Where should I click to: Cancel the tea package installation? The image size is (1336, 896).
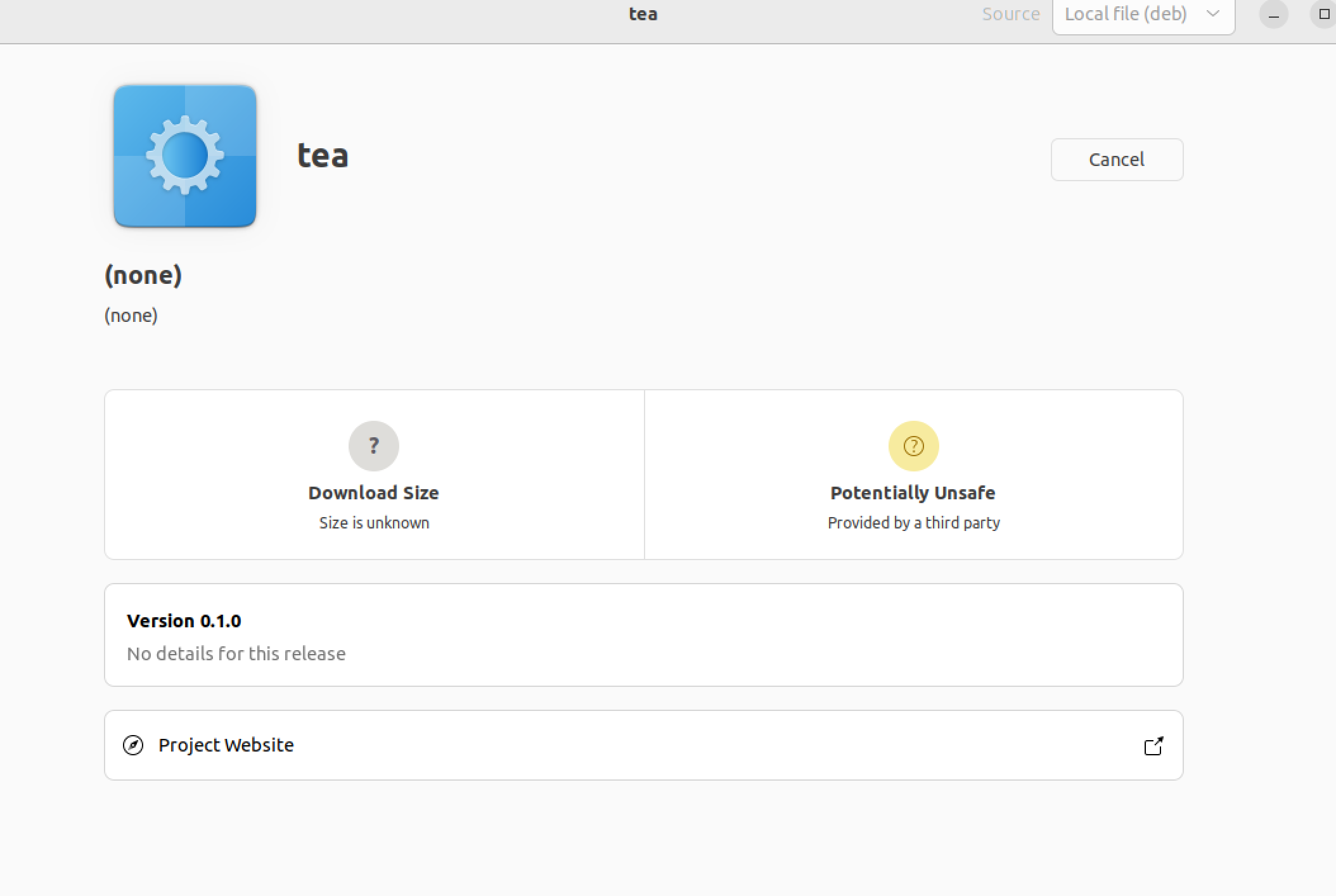[x=1117, y=159]
